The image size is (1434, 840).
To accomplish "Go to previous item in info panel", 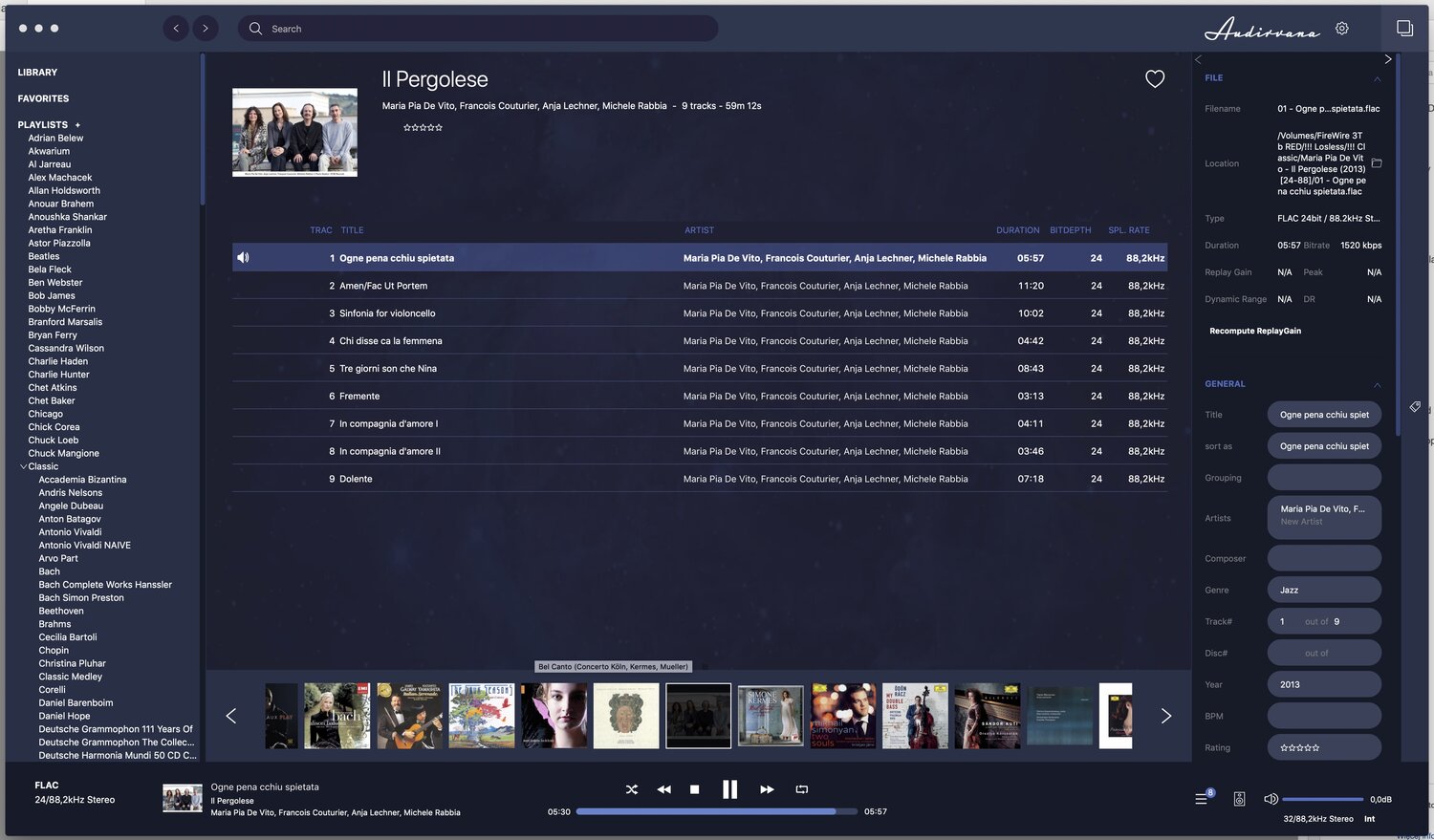I will coord(1198,59).
